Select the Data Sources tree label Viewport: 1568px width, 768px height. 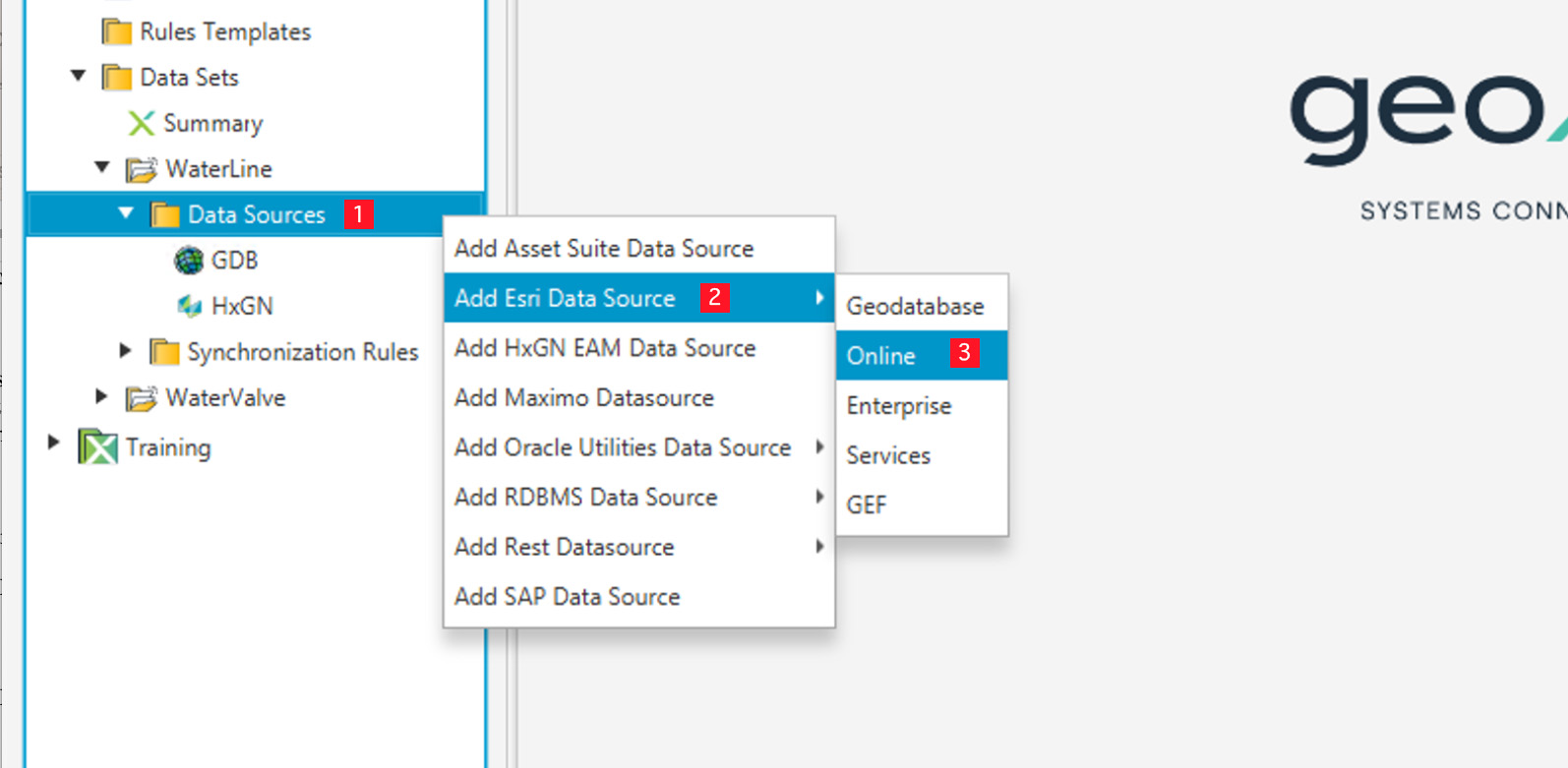coord(257,214)
